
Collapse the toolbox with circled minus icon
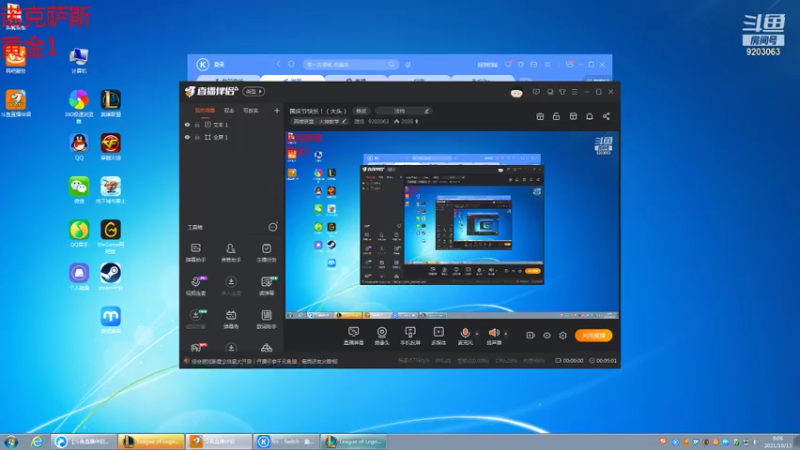pyautogui.click(x=273, y=227)
